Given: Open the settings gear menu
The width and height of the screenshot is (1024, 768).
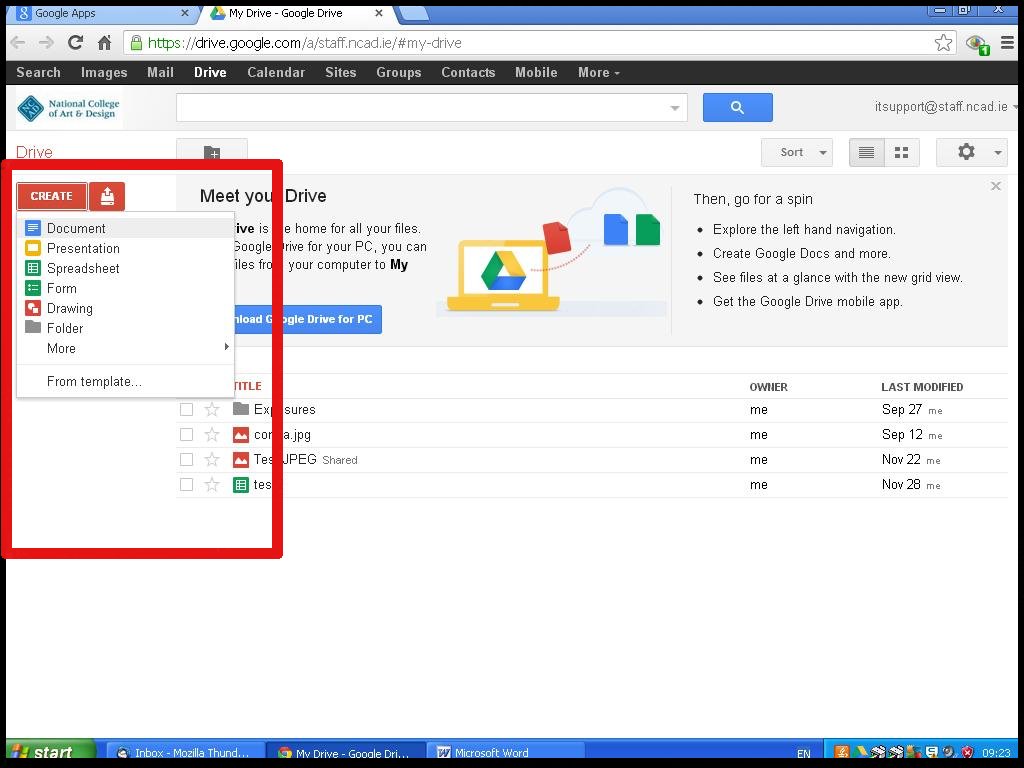Looking at the screenshot, I should pyautogui.click(x=972, y=152).
